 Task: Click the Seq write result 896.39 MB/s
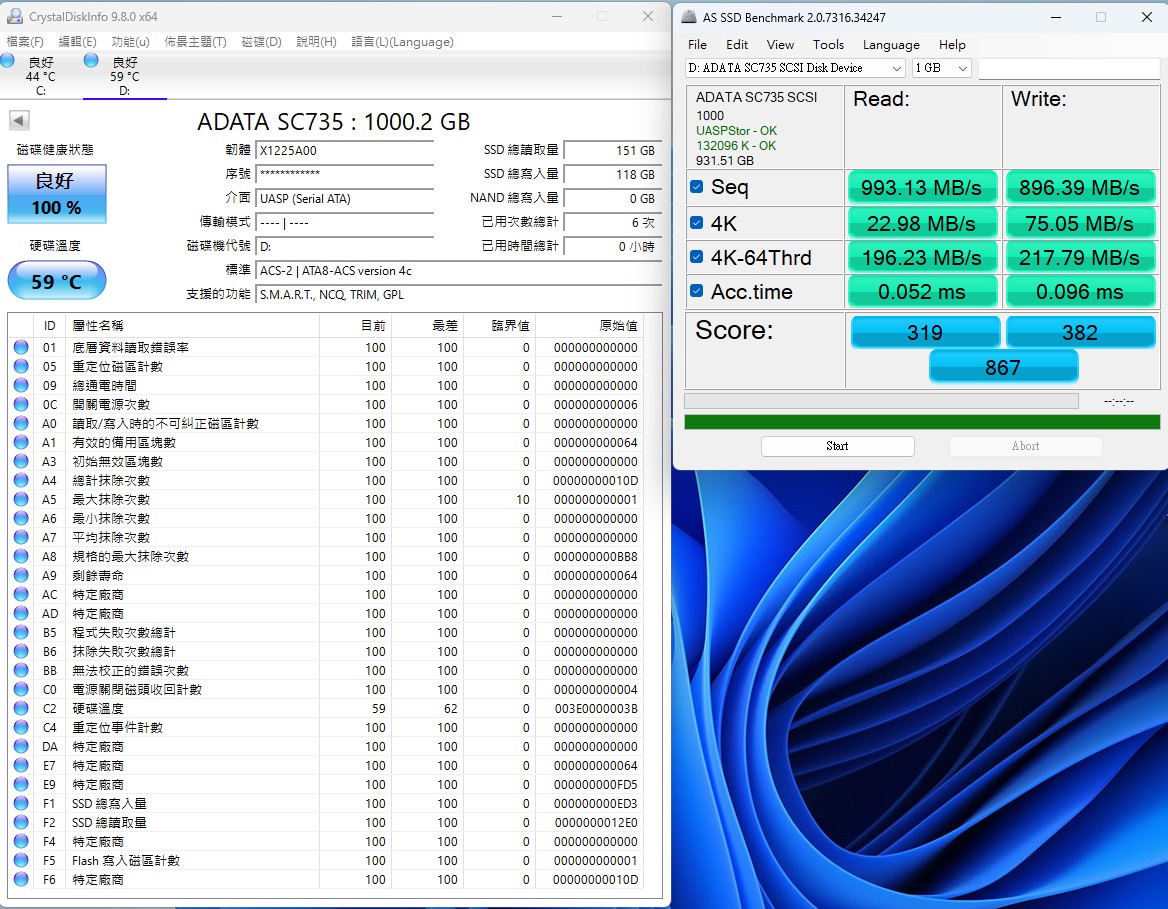coord(1079,187)
